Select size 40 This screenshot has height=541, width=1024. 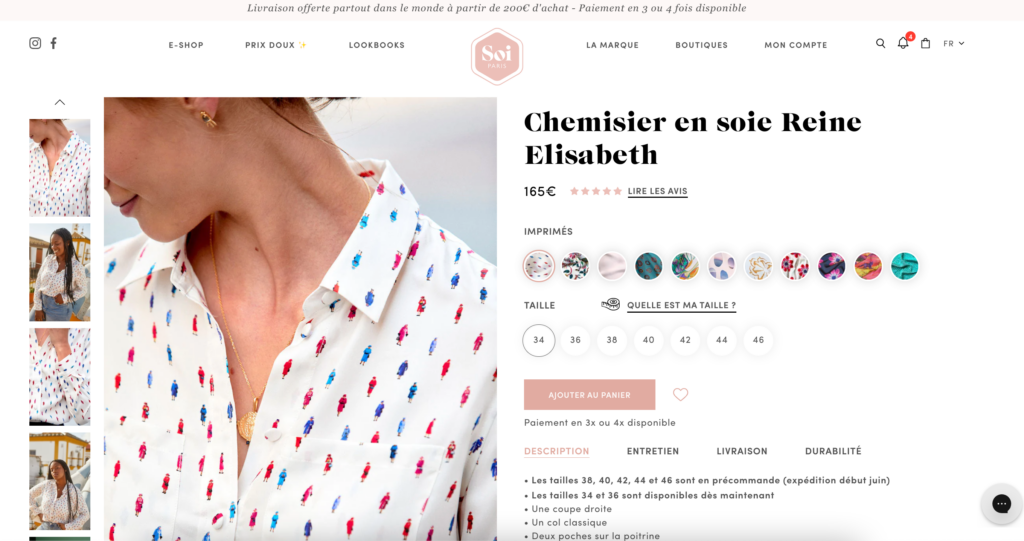[x=648, y=340]
